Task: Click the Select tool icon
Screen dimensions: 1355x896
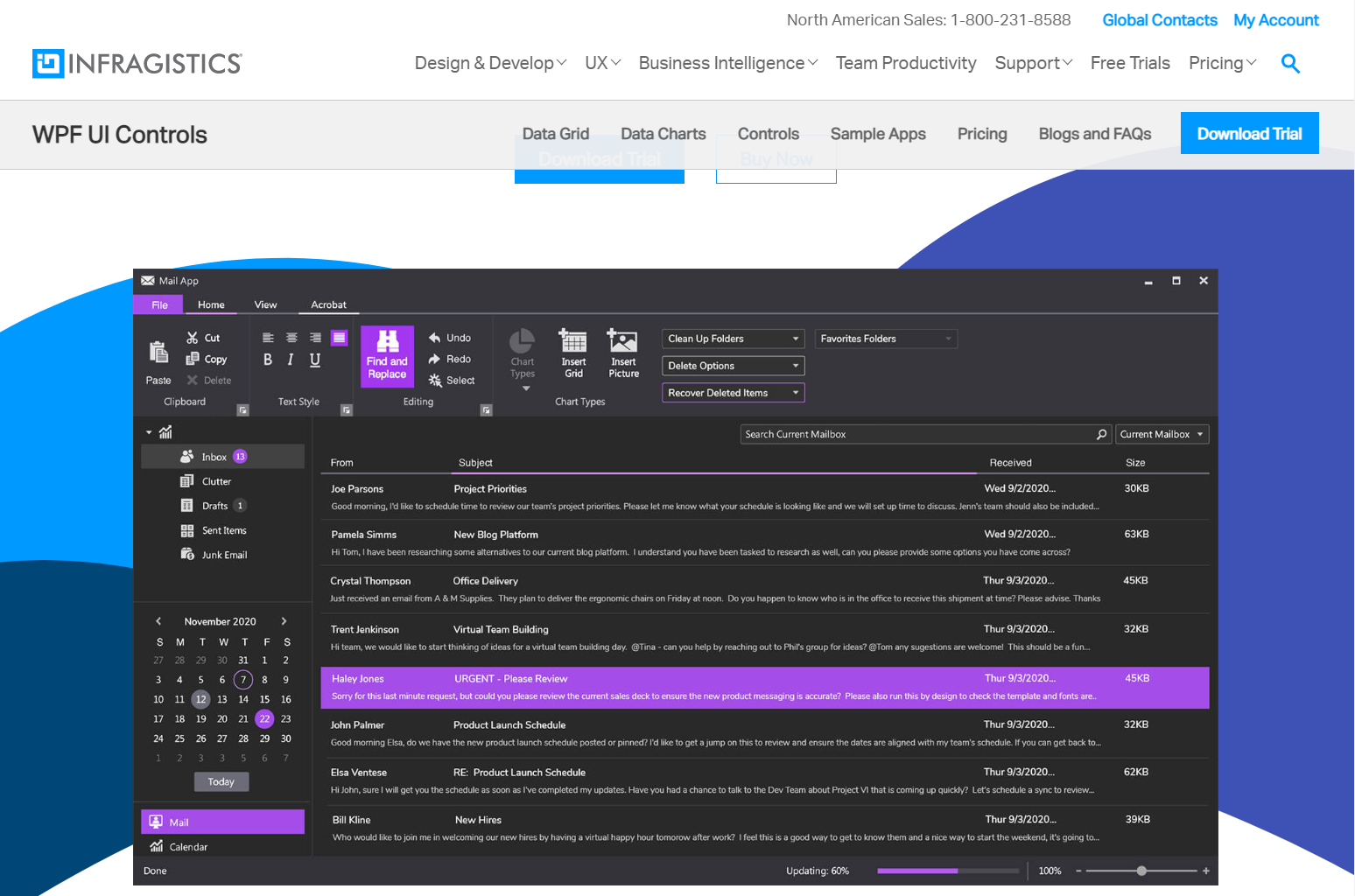Action: tap(435, 381)
